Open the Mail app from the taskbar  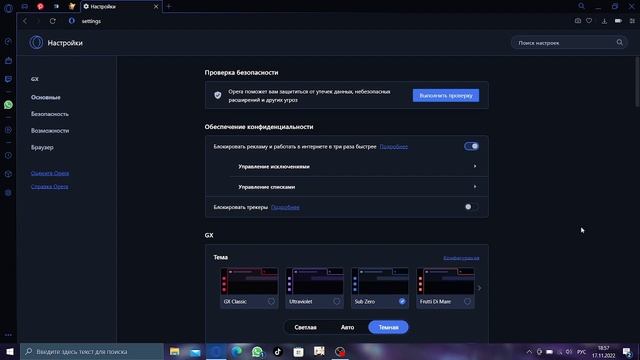pyautogui.click(x=196, y=351)
